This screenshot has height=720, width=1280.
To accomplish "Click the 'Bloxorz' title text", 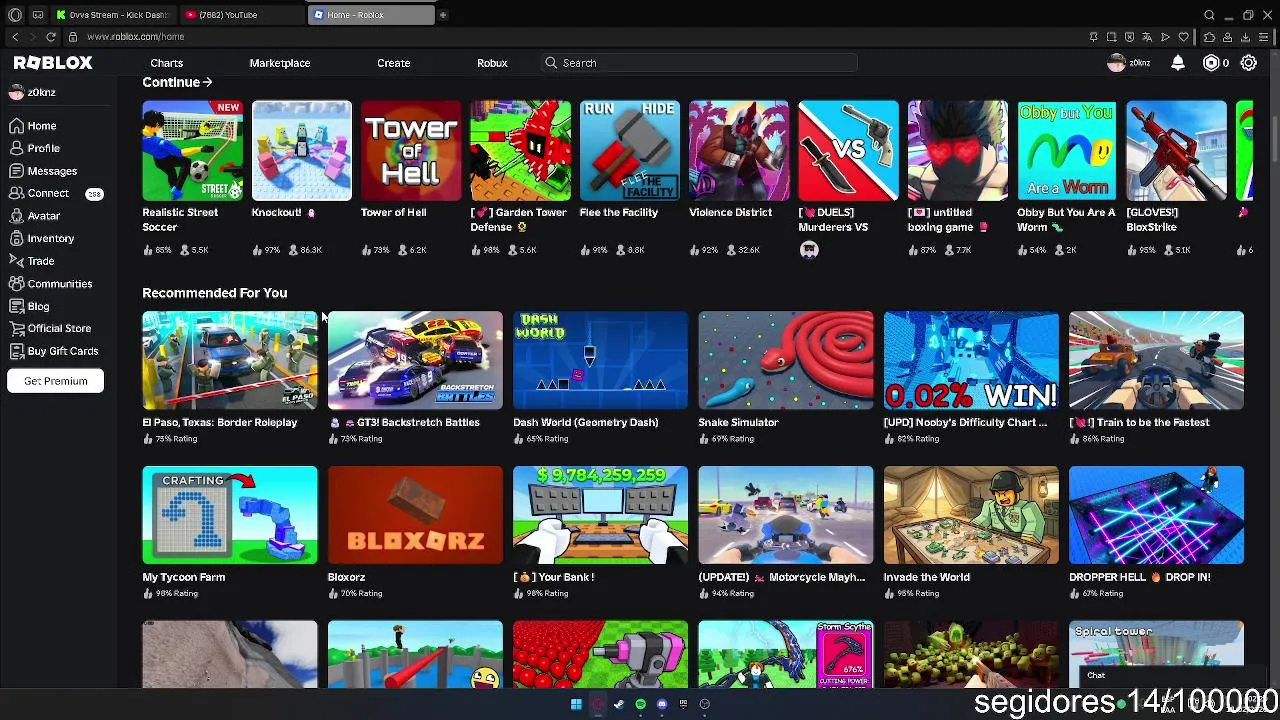I will pos(346,577).
